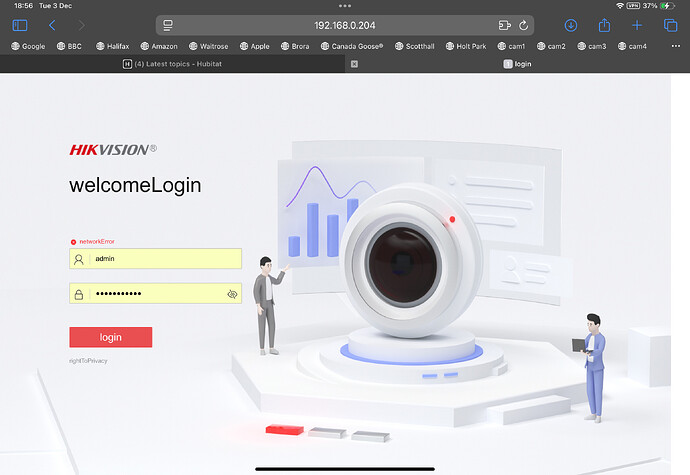The image size is (690, 475).
Task: Show the tab overview grid
Action: [670, 25]
